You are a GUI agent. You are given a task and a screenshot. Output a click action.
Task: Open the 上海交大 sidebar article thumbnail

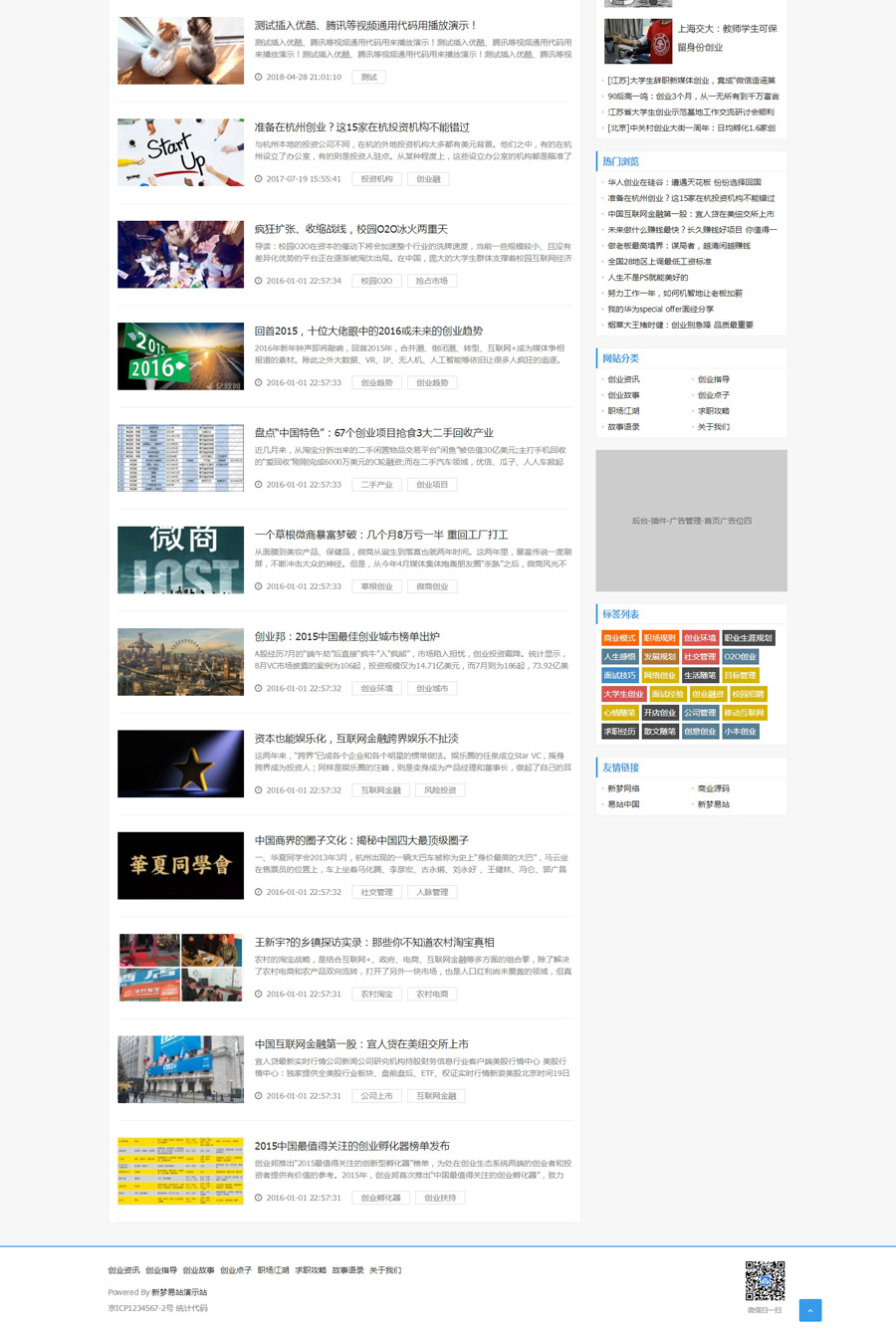click(638, 41)
